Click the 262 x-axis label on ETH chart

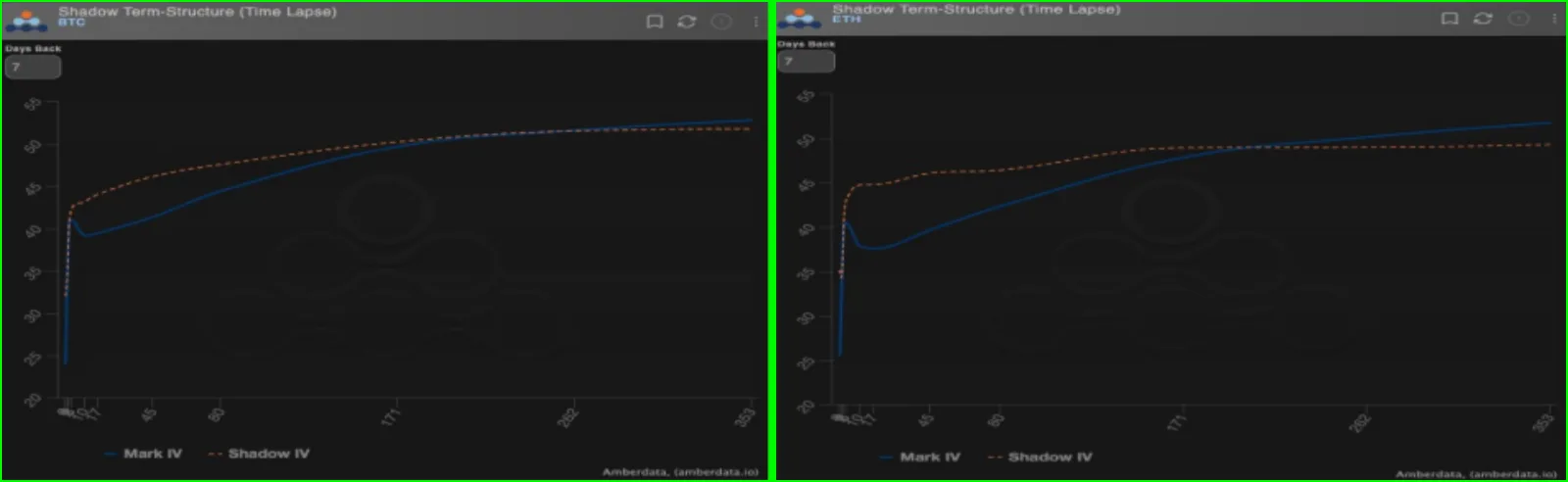coord(1359,423)
